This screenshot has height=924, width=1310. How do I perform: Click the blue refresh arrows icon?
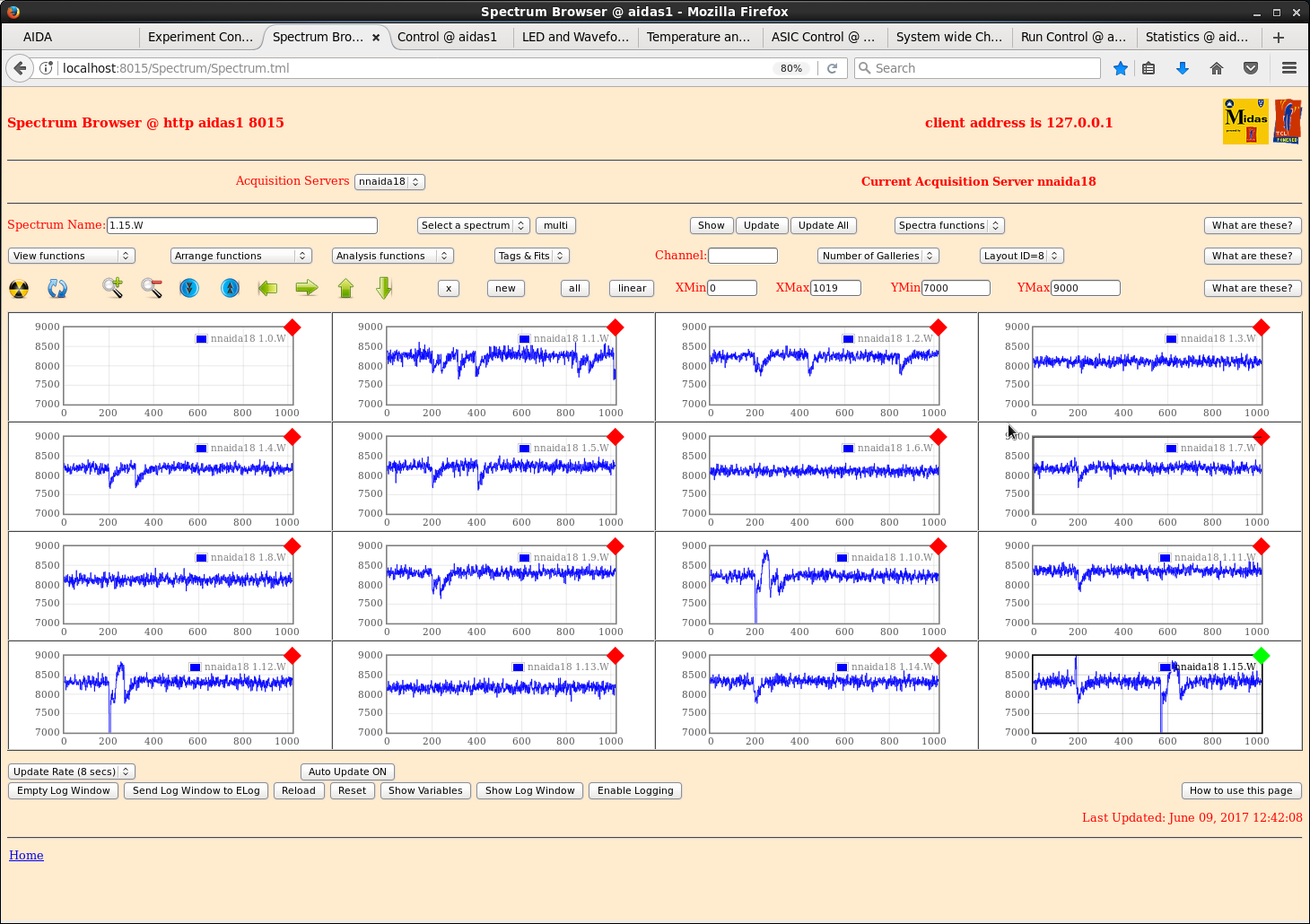coord(57,289)
